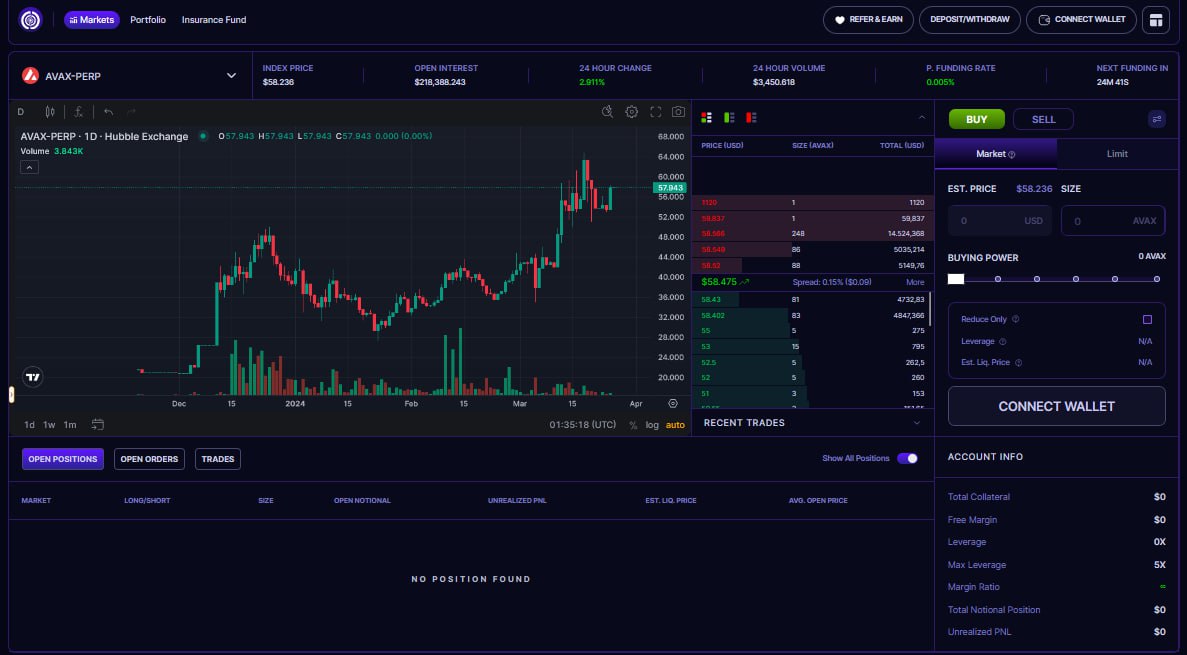Take a chart snapshot with the camera icon
Image resolution: width=1187 pixels, height=655 pixels.
(678, 112)
